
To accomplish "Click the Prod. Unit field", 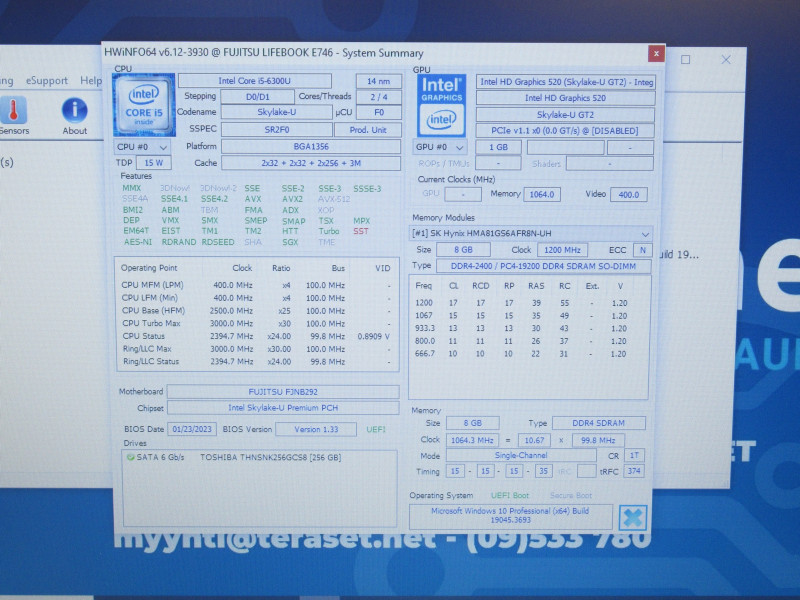I will click(368, 130).
